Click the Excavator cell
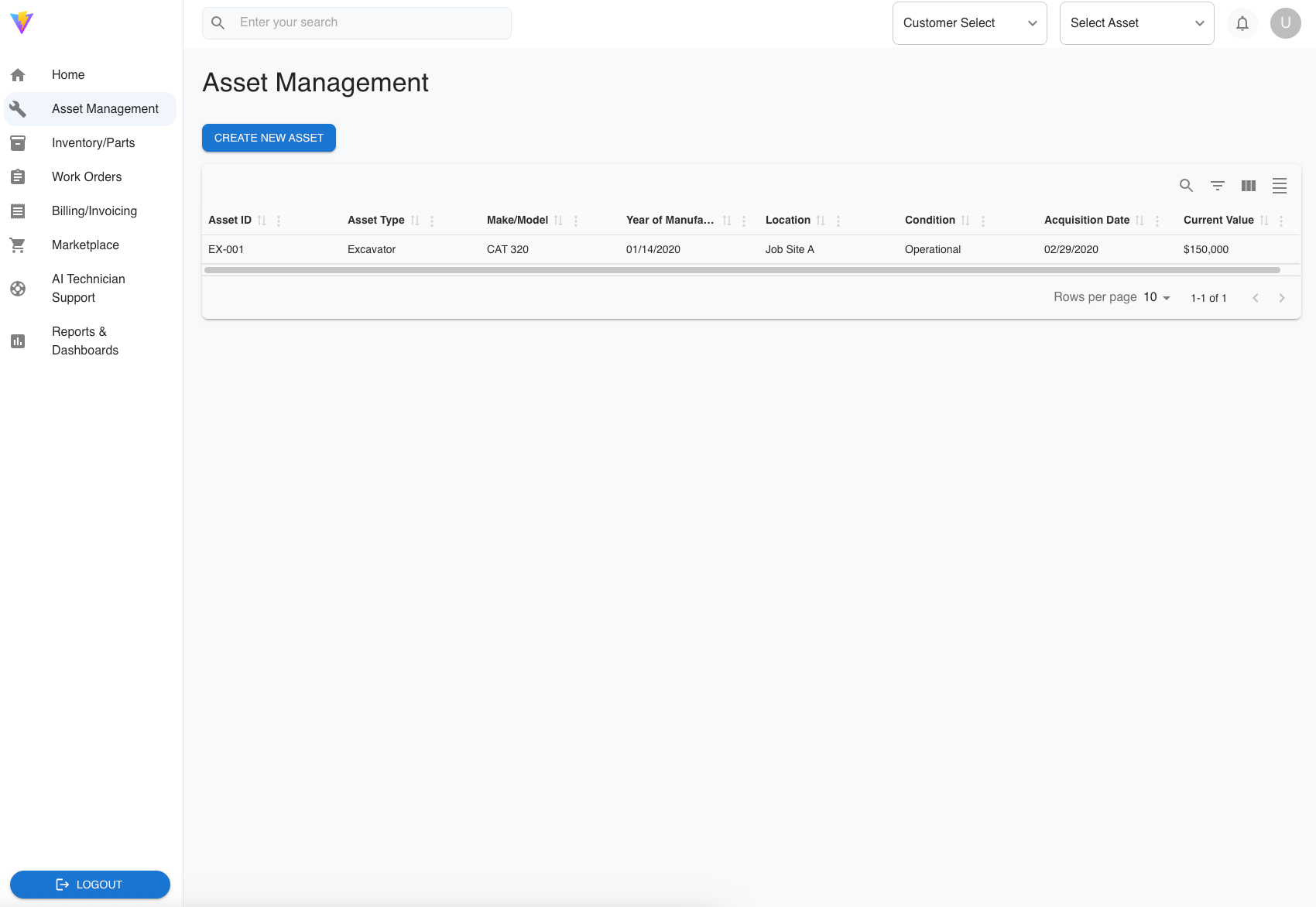The height and width of the screenshot is (907, 1316). click(x=411, y=249)
